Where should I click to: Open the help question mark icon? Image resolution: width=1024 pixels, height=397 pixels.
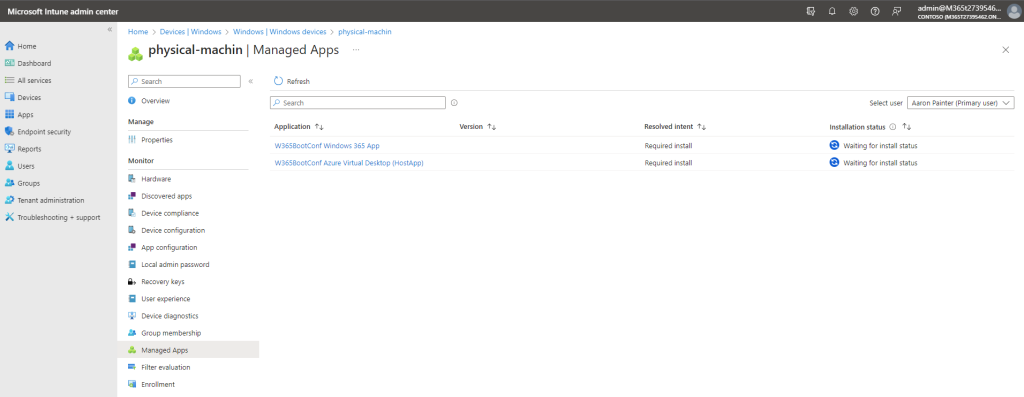click(x=875, y=11)
